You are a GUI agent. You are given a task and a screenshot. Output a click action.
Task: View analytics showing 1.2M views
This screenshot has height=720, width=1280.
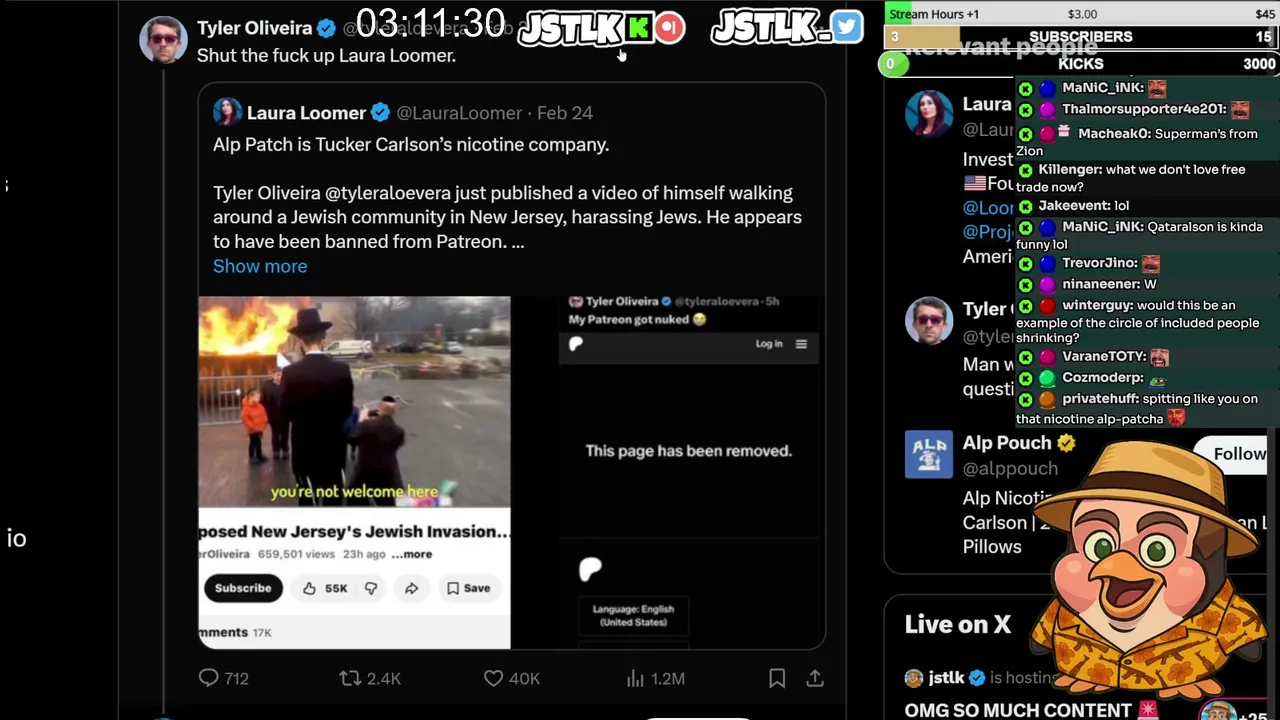pos(635,678)
